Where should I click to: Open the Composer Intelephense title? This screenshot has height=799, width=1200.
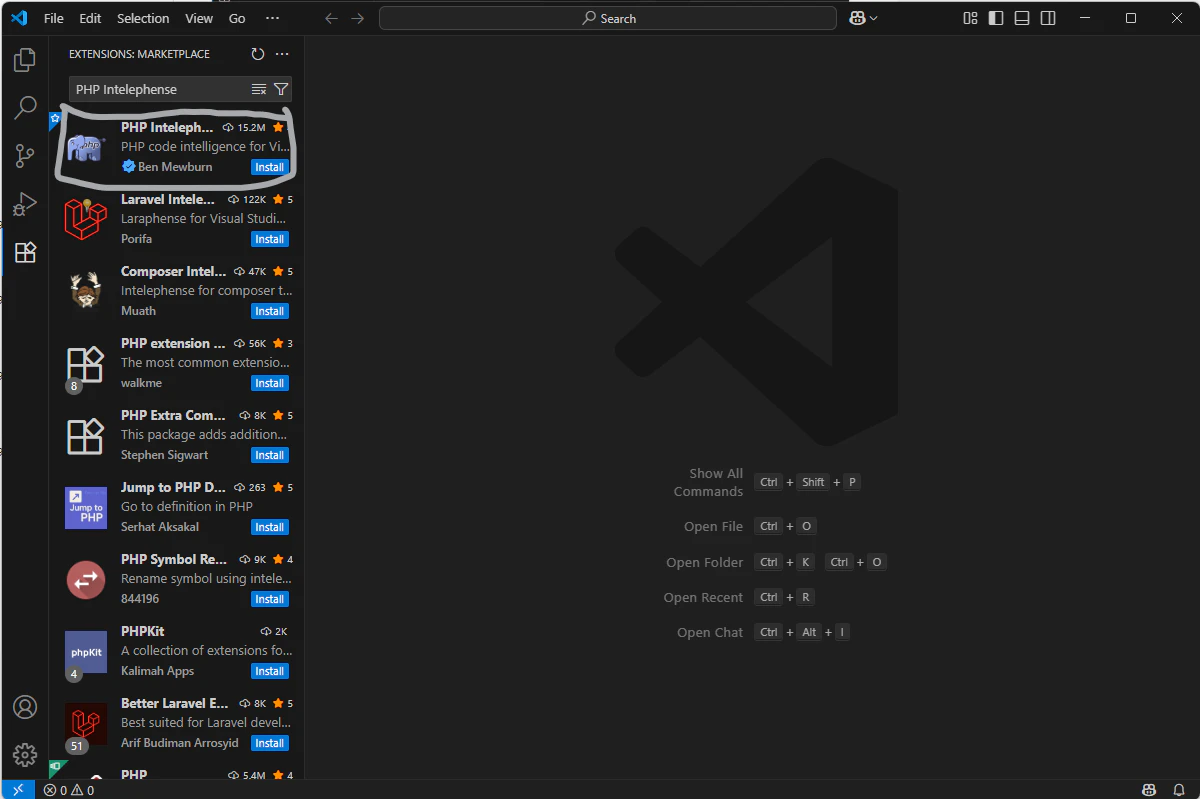coord(173,271)
